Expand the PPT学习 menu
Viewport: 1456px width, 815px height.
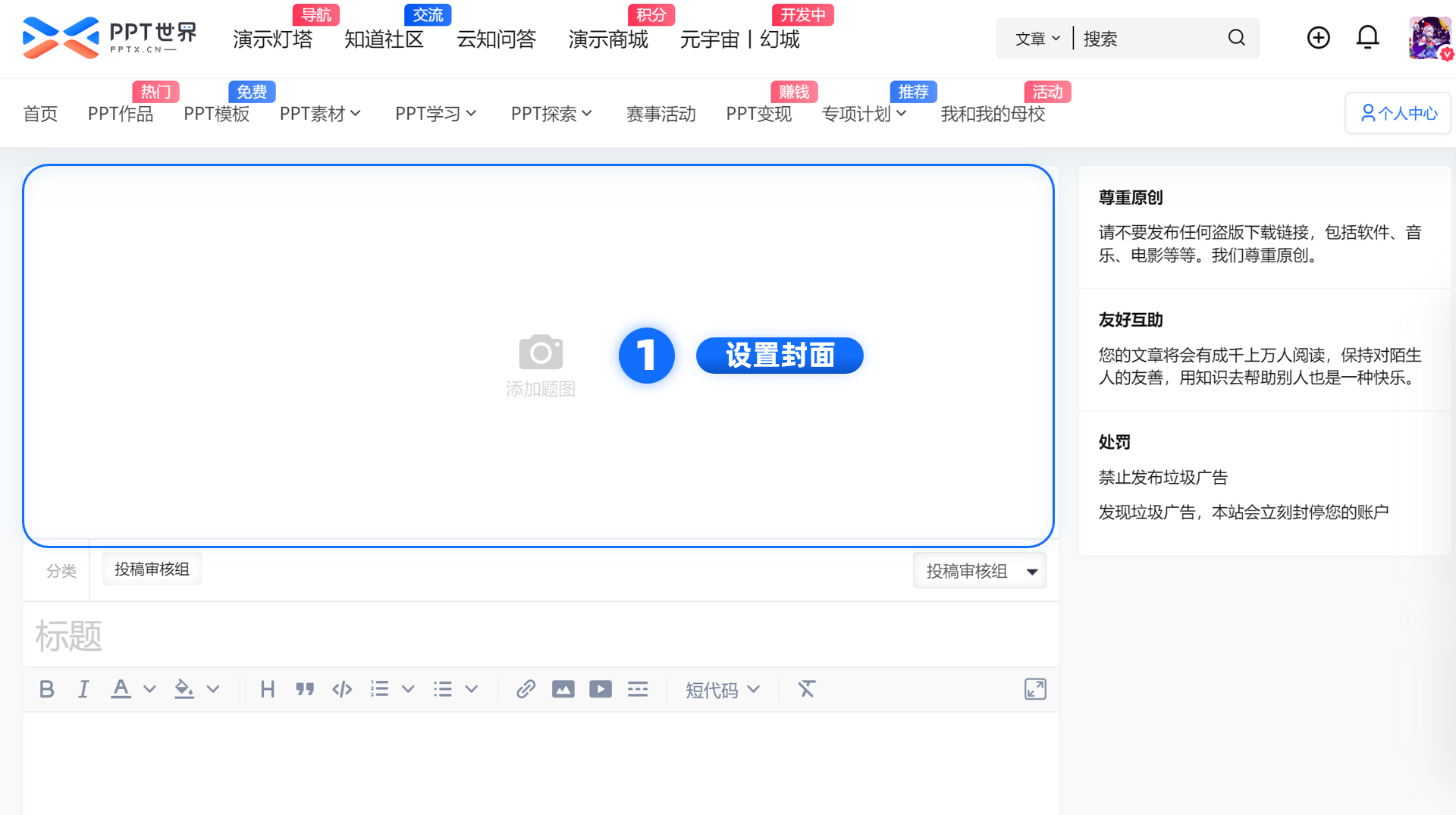[x=436, y=114]
